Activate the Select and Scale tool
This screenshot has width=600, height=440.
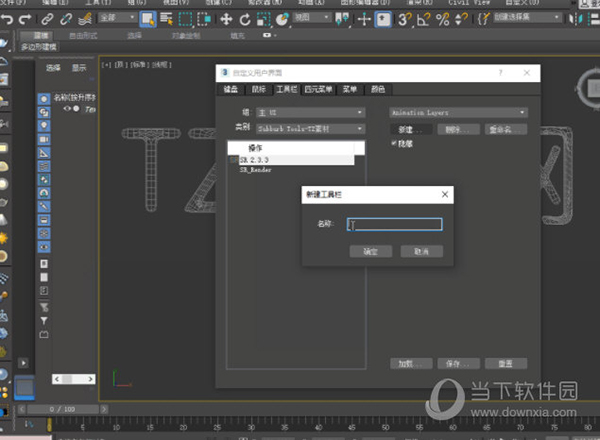[263, 19]
